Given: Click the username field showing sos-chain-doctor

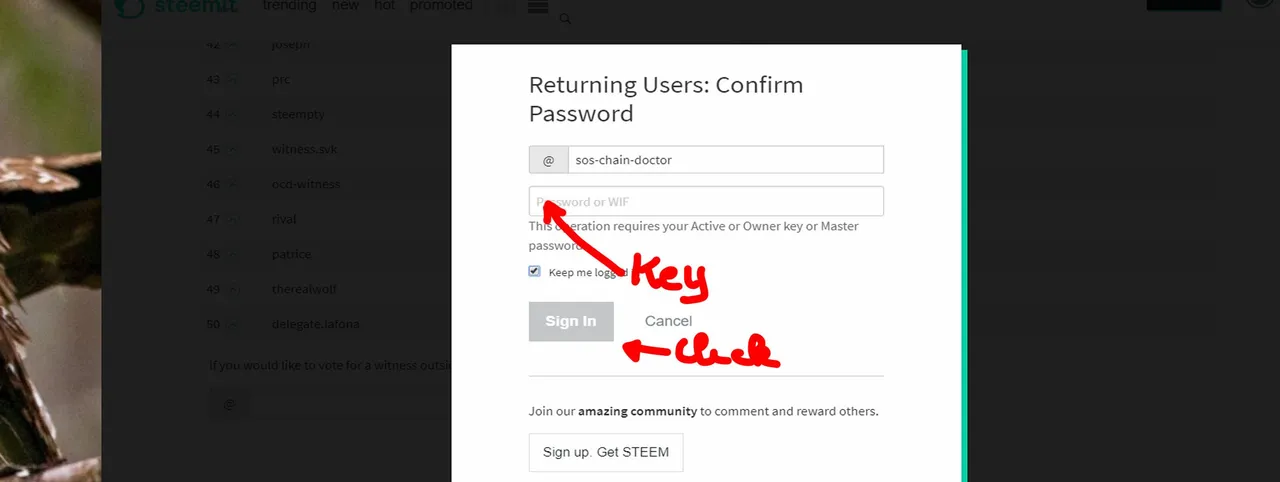Looking at the screenshot, I should point(725,160).
